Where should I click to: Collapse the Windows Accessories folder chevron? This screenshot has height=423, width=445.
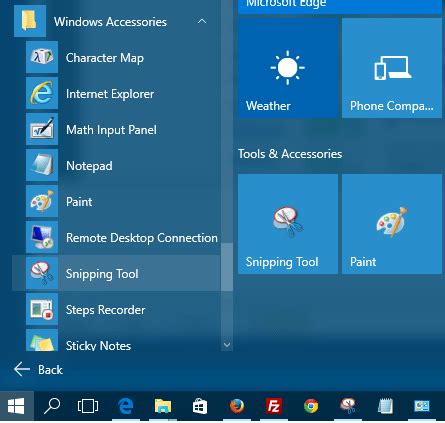point(202,22)
